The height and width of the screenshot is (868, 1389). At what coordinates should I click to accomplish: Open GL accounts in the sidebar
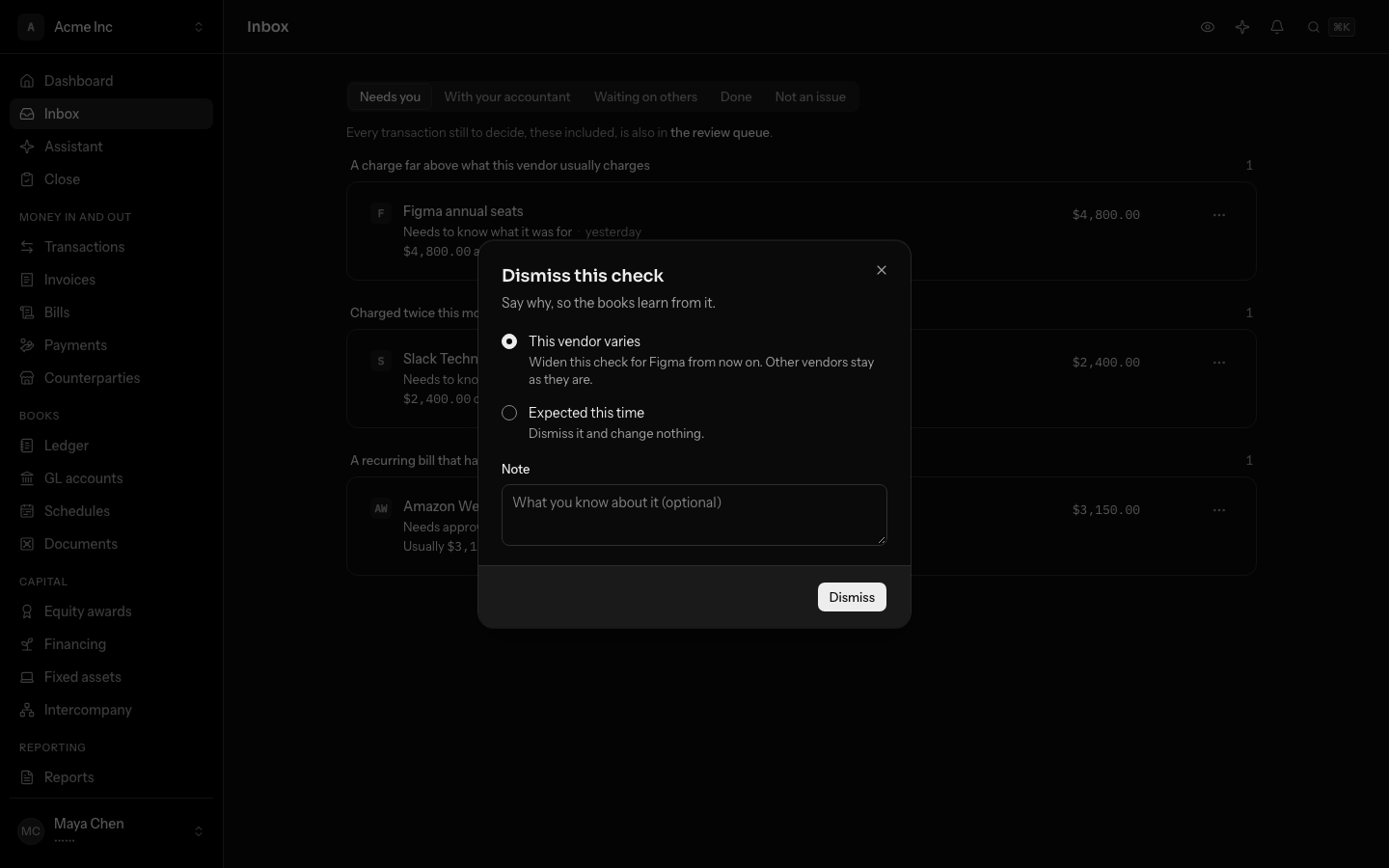(x=111, y=478)
